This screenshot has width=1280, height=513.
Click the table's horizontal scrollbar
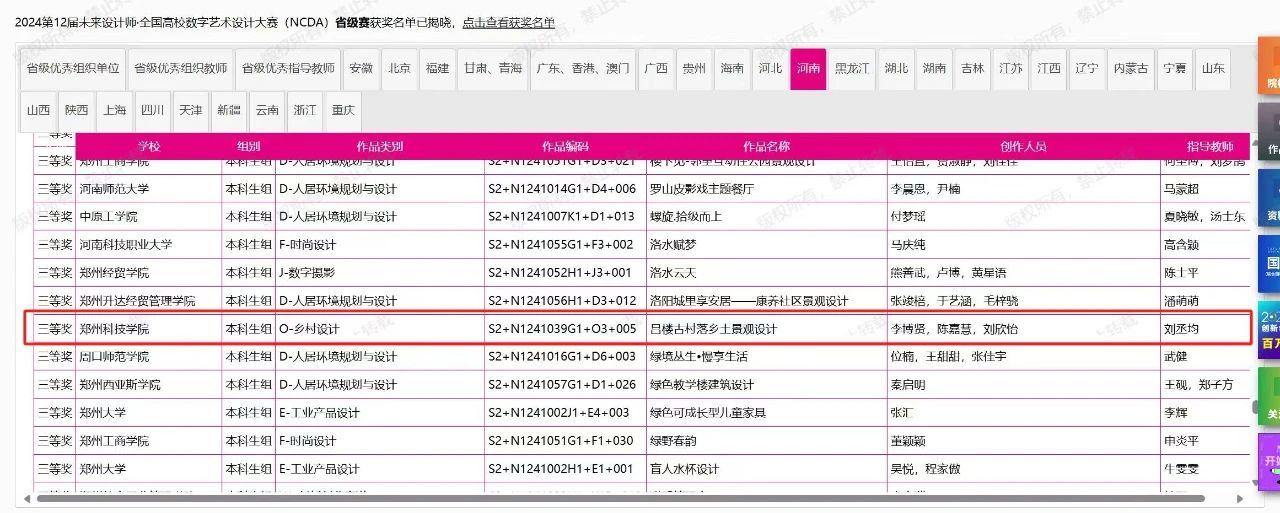point(620,498)
